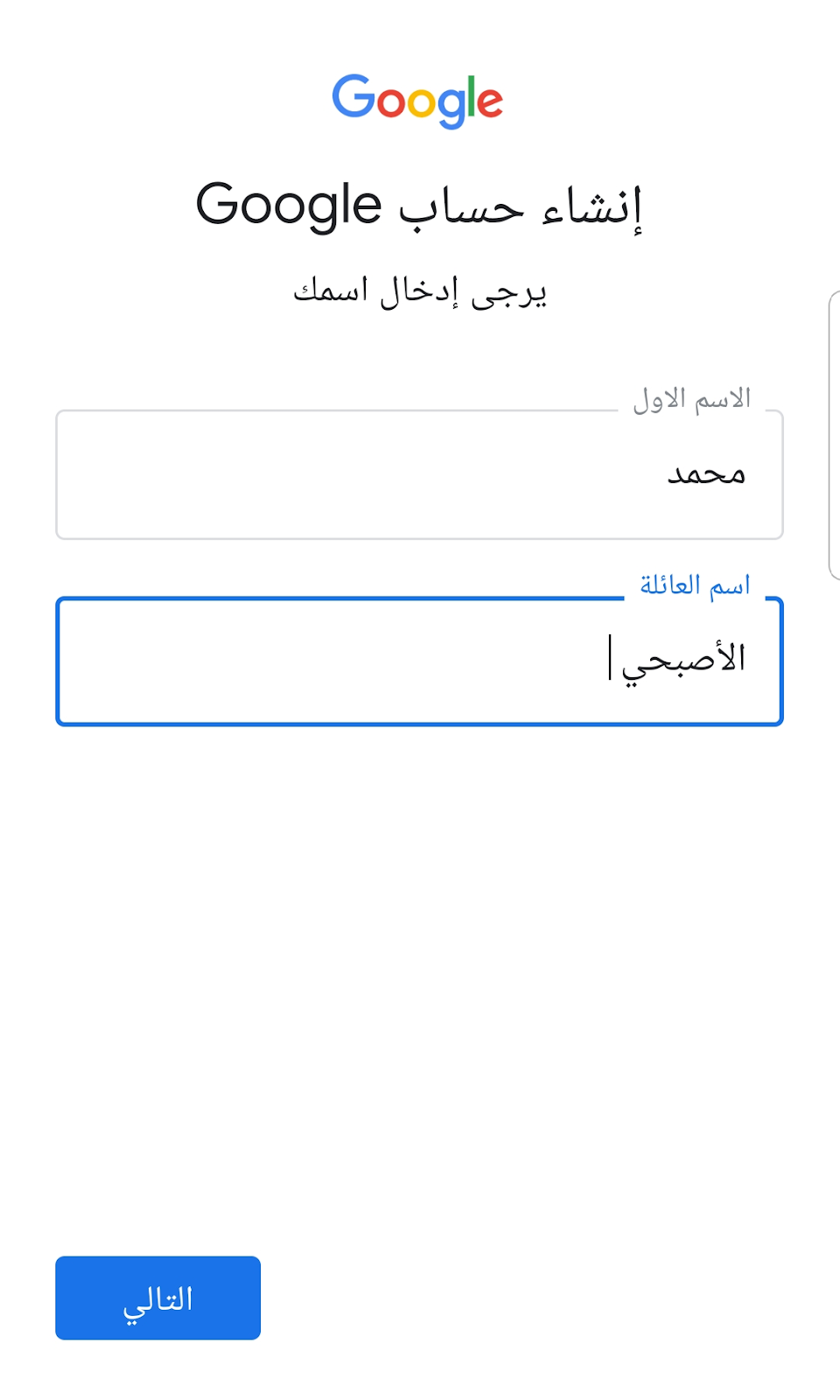
Task: Click the partially visible panel at right edge
Action: (834, 435)
